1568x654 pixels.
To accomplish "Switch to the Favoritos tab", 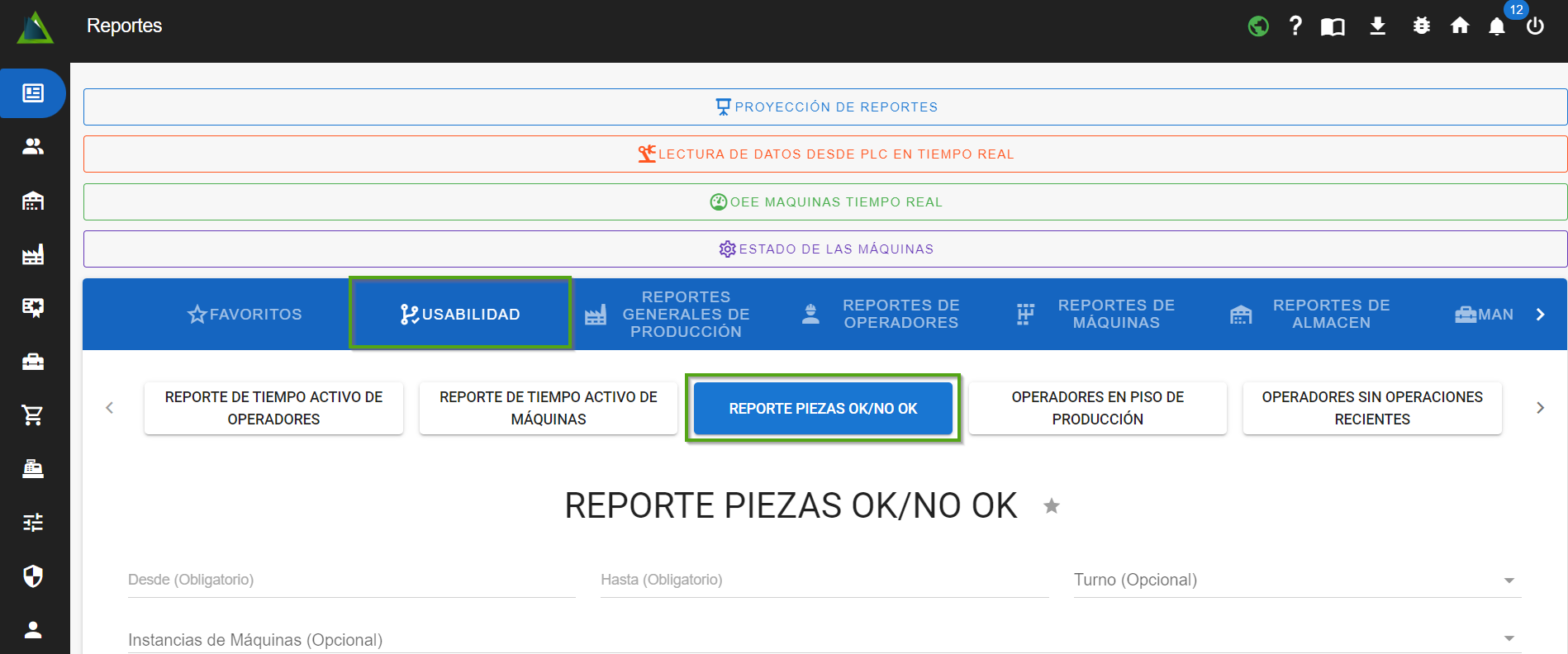I will tap(245, 315).
